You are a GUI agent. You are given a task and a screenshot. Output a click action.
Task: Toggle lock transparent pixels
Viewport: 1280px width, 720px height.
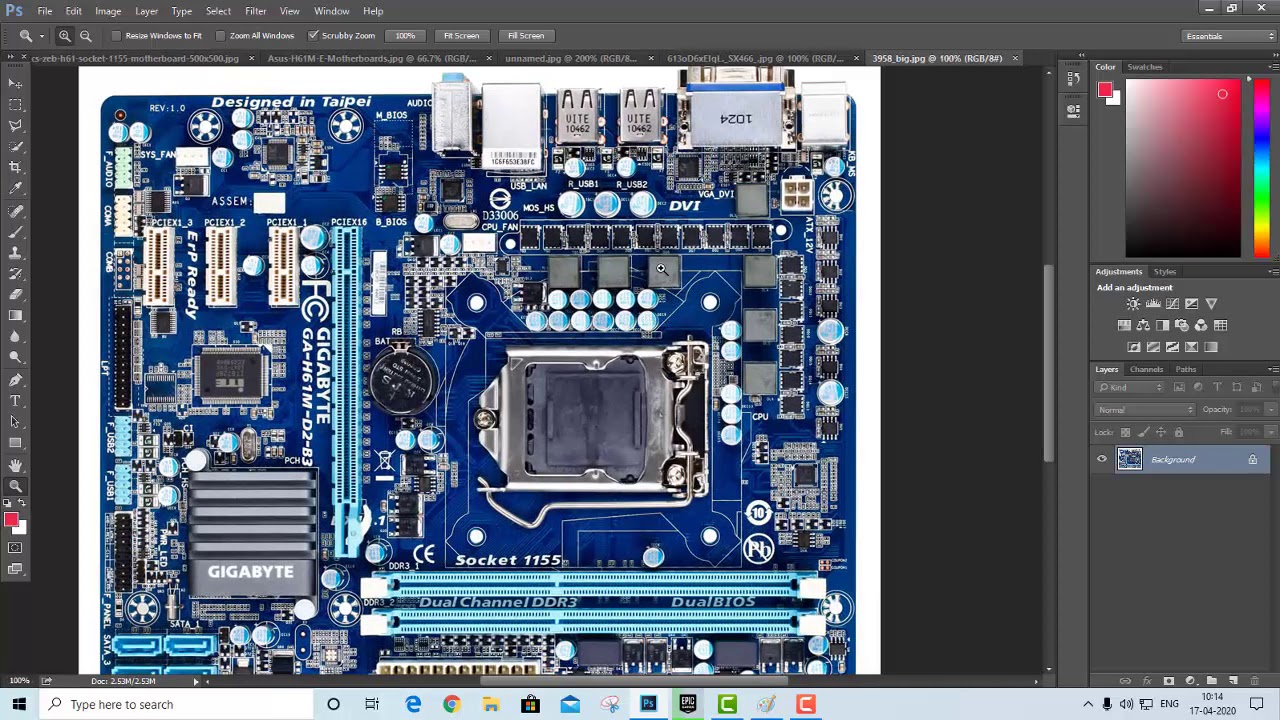[1125, 432]
